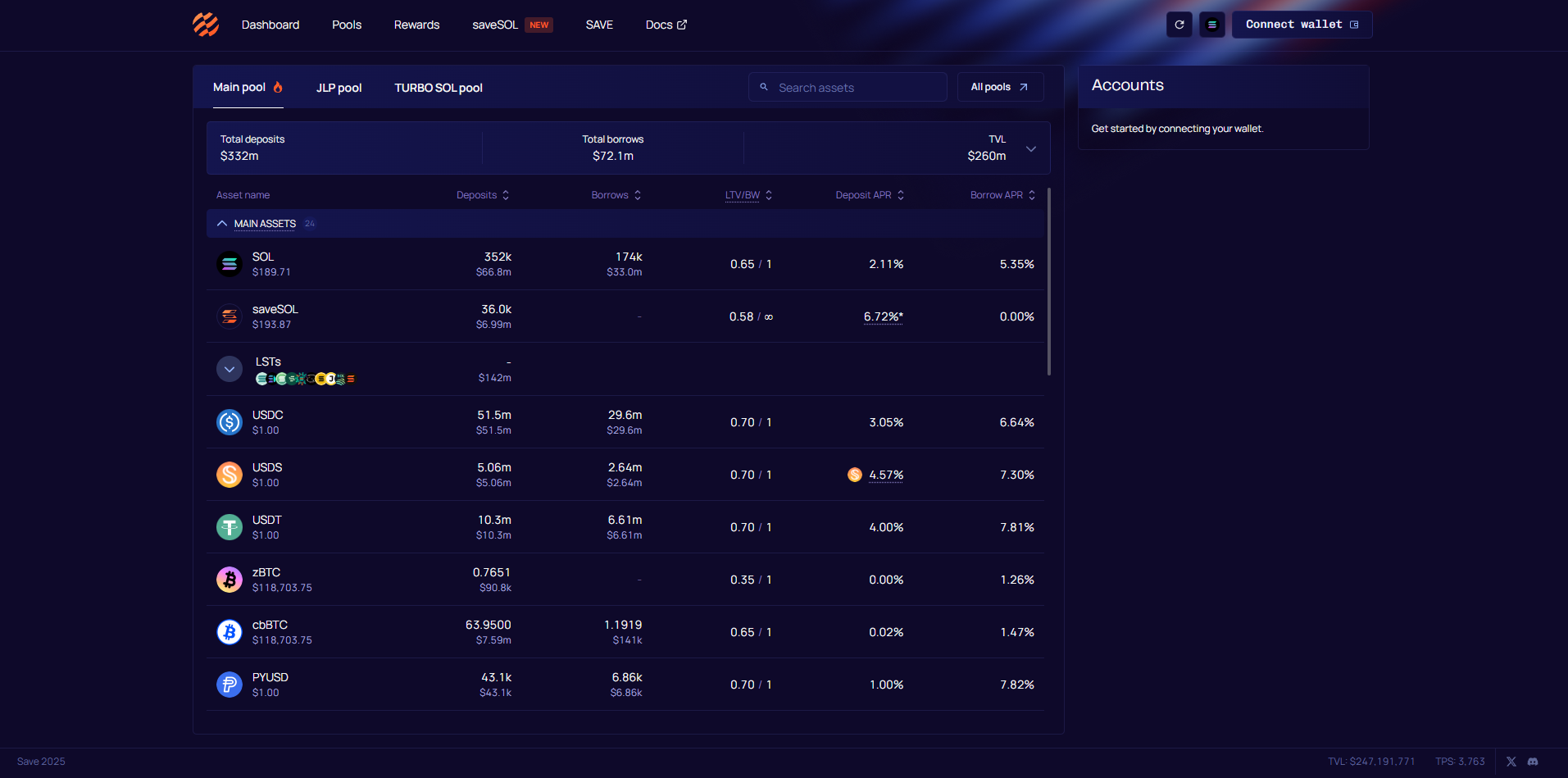Click the TVL $260m stat
The image size is (1568, 778).
(x=987, y=148)
